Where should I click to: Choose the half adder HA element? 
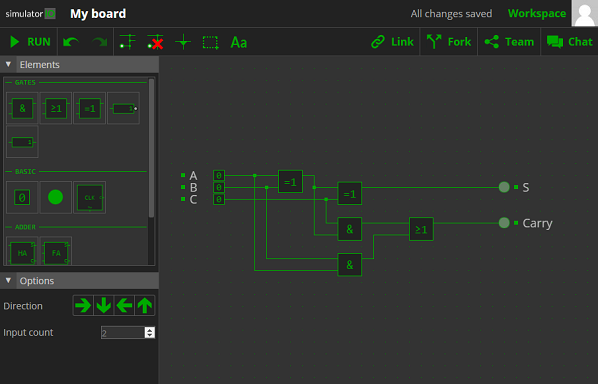[x=22, y=251]
